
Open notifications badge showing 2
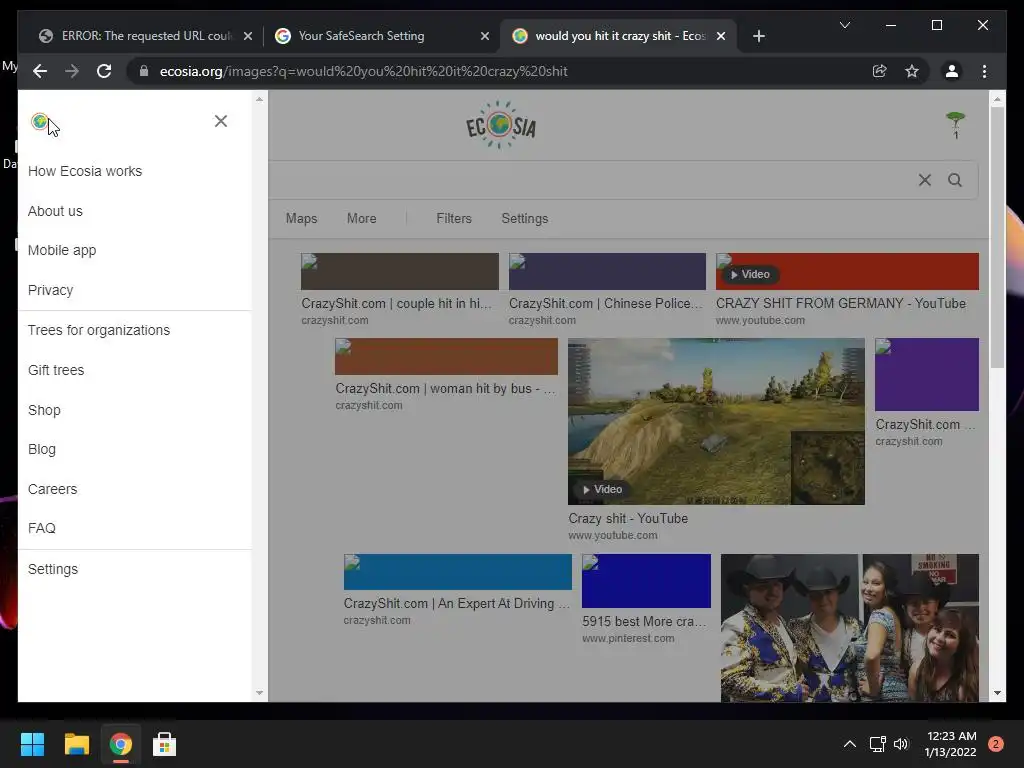[x=996, y=744]
